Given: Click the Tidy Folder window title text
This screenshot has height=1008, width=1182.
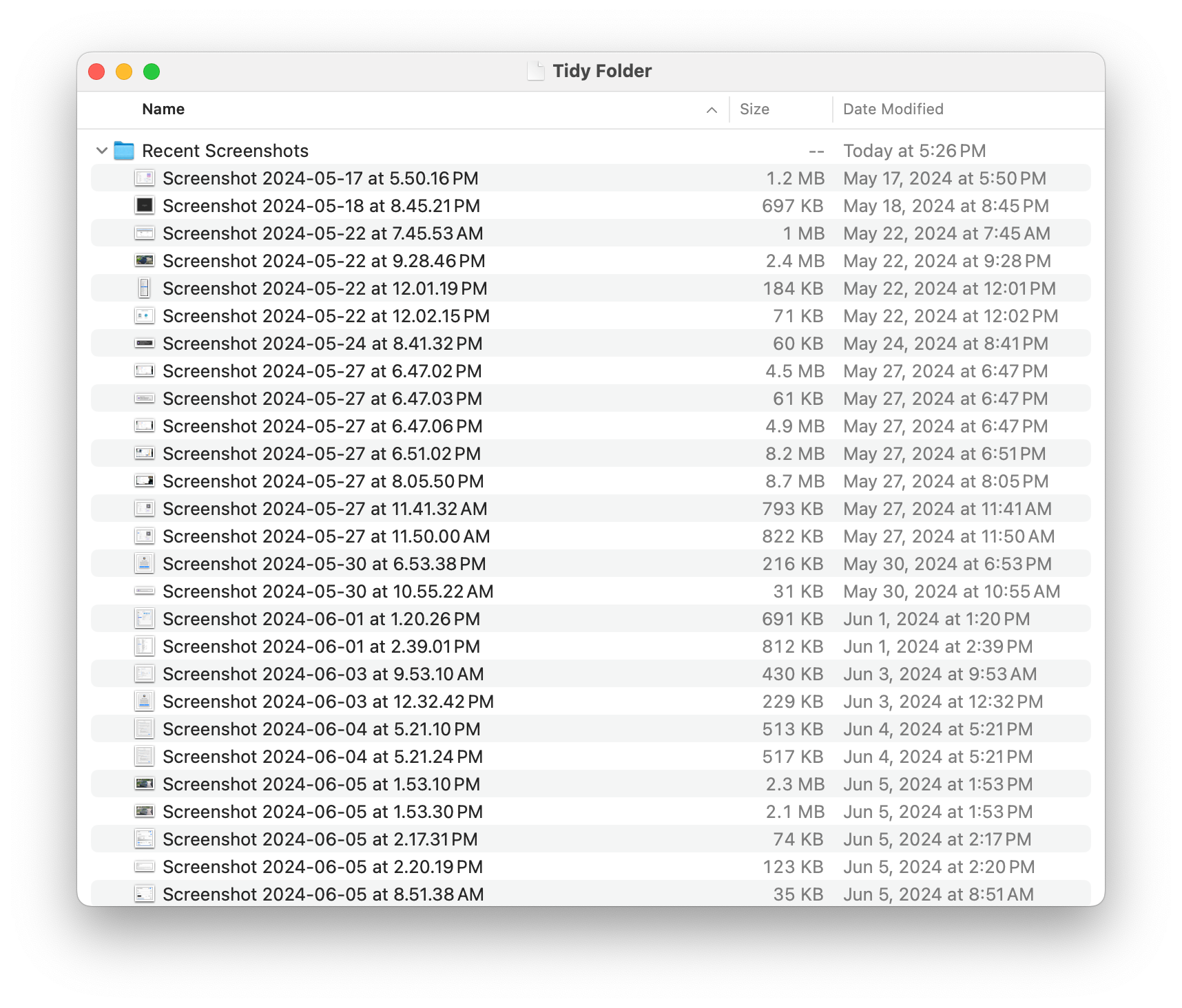Looking at the screenshot, I should (x=602, y=71).
